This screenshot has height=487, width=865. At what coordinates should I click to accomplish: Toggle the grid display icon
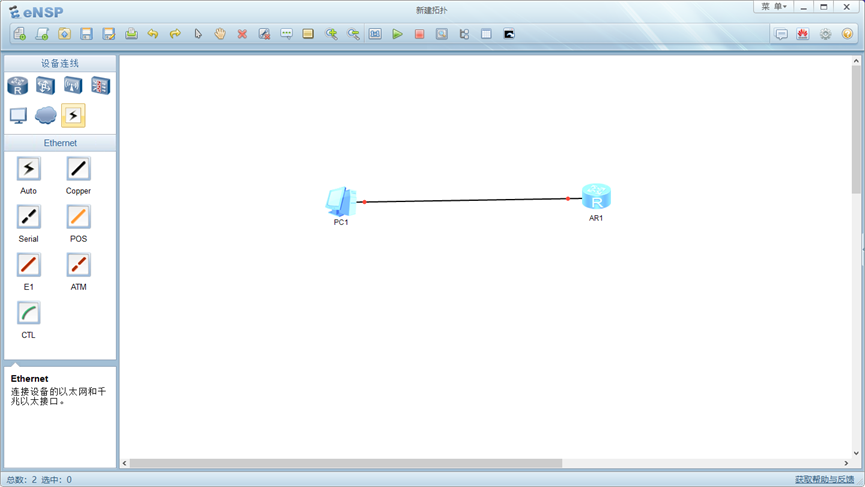(486, 34)
